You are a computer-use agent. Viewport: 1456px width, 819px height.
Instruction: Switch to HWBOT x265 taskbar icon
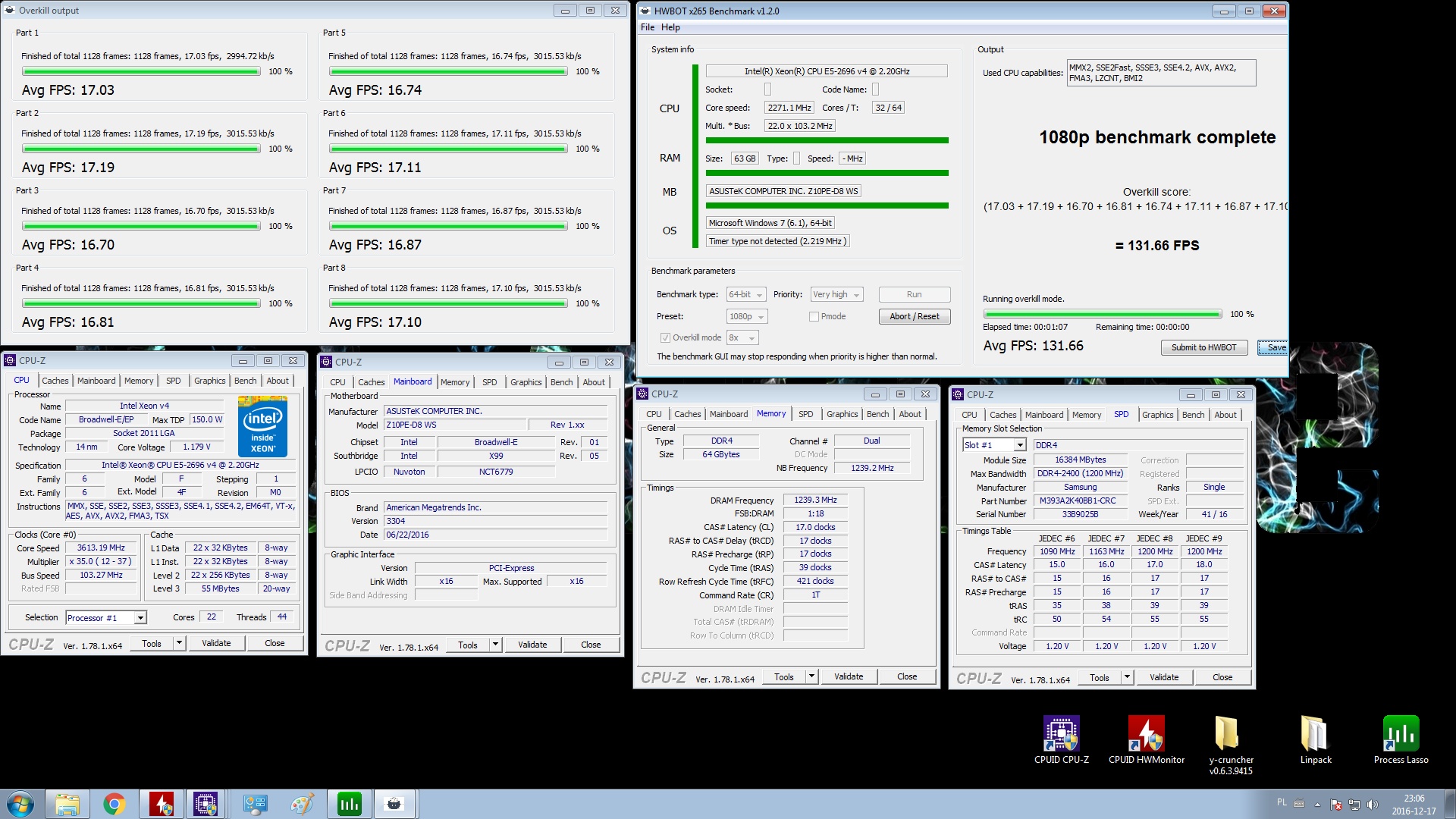tap(394, 804)
